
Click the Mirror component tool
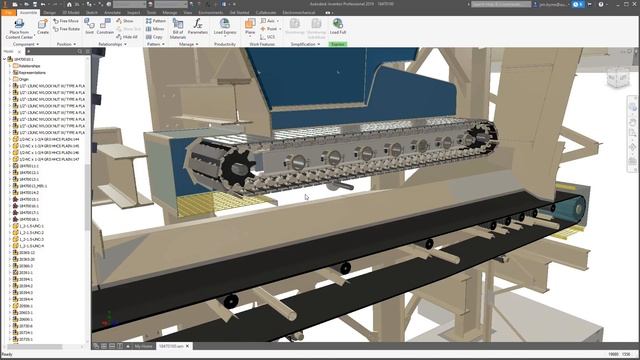point(155,29)
